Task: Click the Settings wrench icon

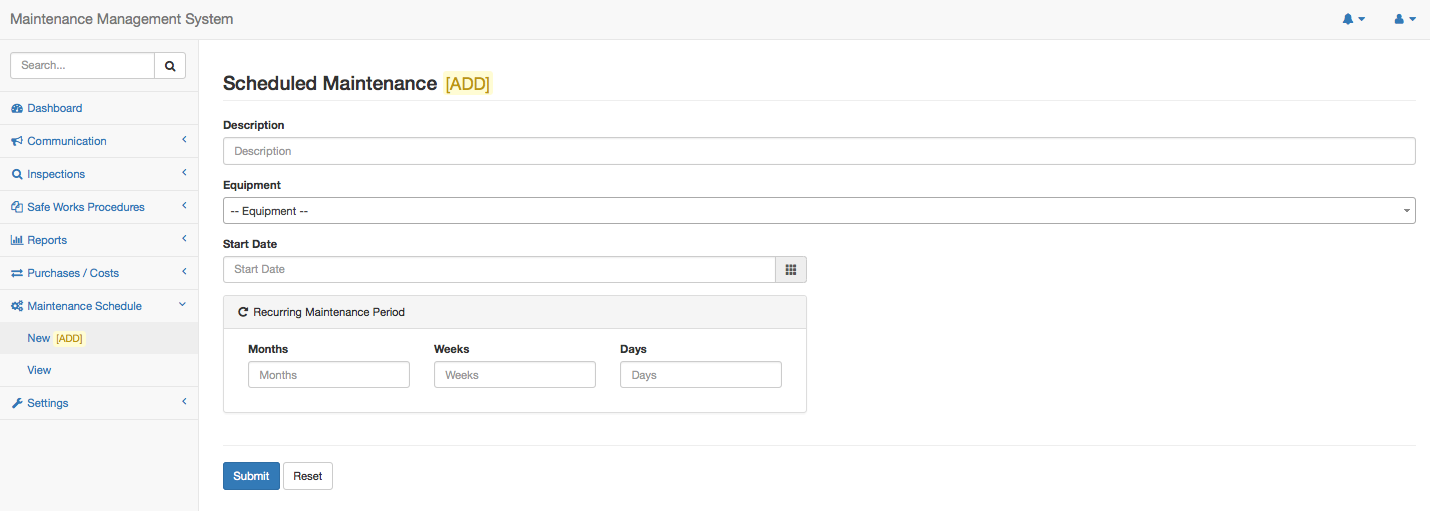Action: [x=17, y=403]
